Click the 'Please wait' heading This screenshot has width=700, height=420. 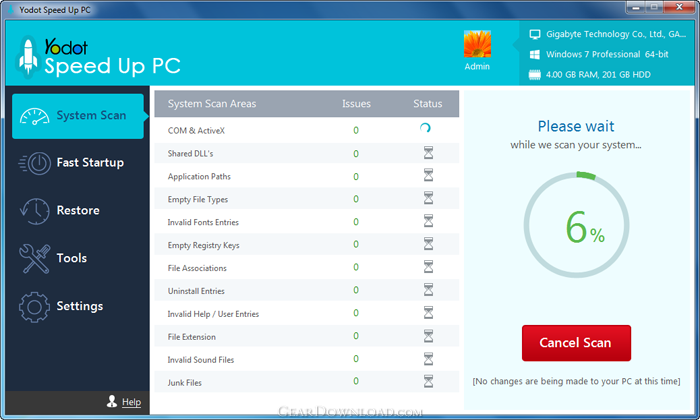point(576,126)
